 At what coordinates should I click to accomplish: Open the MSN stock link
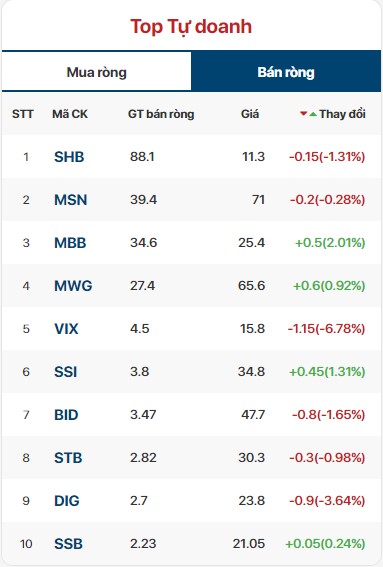click(71, 200)
